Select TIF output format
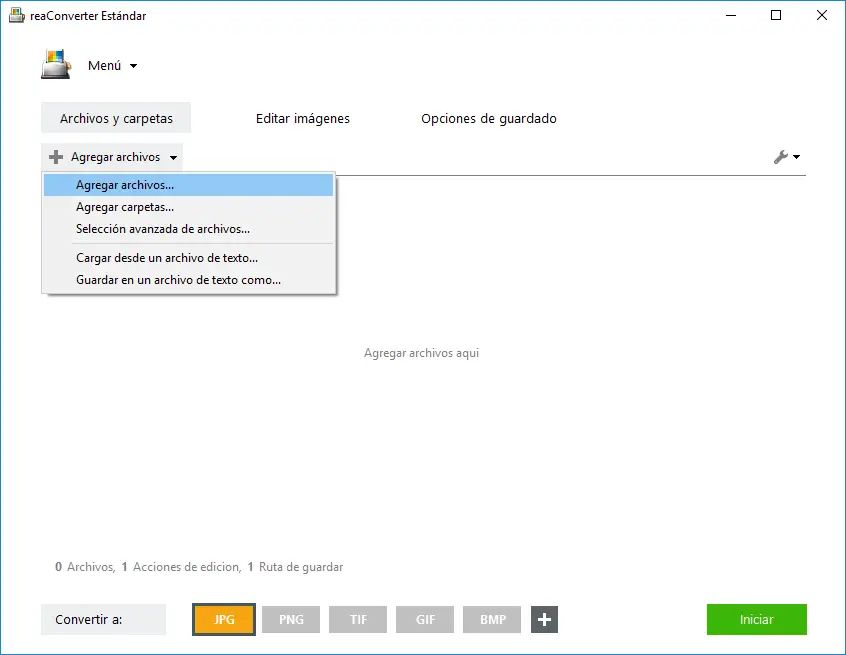The height and width of the screenshot is (655, 846). pos(358,619)
